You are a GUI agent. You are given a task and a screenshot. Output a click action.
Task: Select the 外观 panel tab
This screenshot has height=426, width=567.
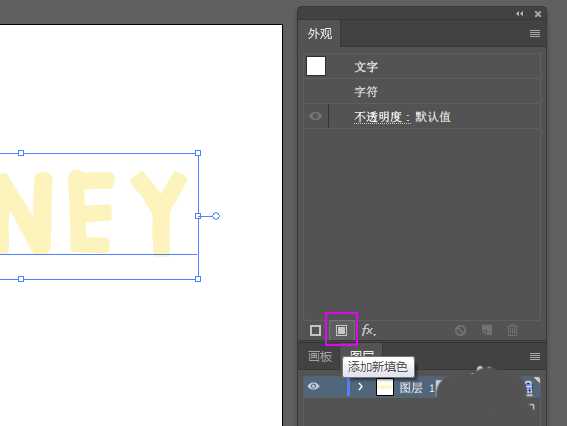[x=320, y=34]
